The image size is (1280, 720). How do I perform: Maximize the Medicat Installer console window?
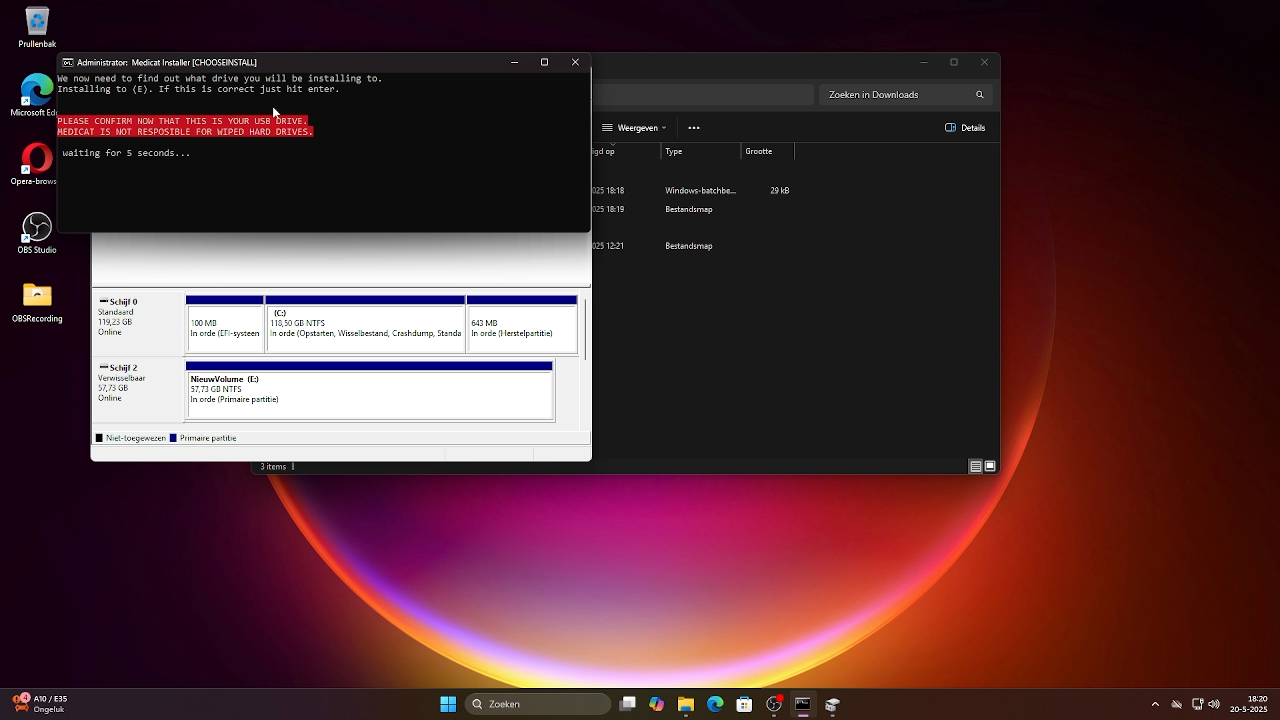point(544,62)
